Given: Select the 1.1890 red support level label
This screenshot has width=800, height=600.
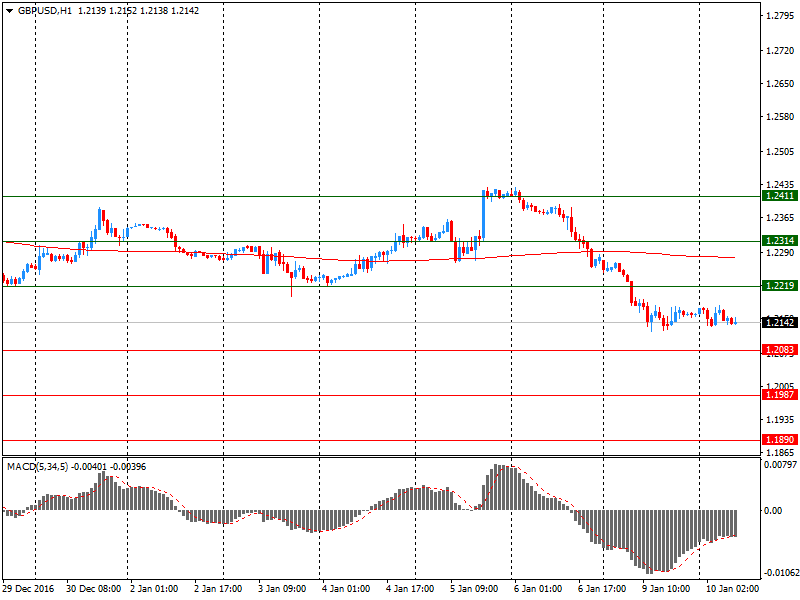Looking at the screenshot, I should [x=780, y=440].
